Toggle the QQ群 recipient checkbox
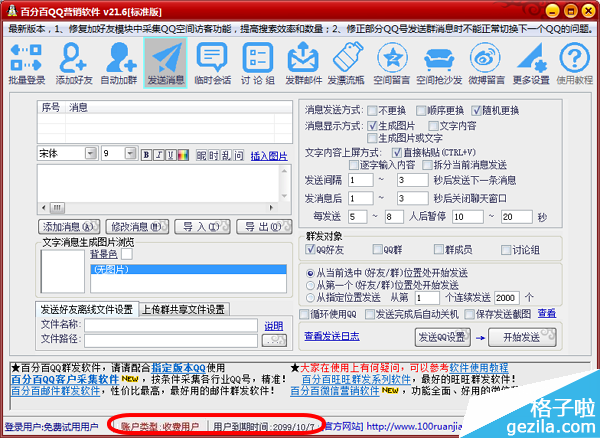The image size is (600, 438). [x=377, y=249]
